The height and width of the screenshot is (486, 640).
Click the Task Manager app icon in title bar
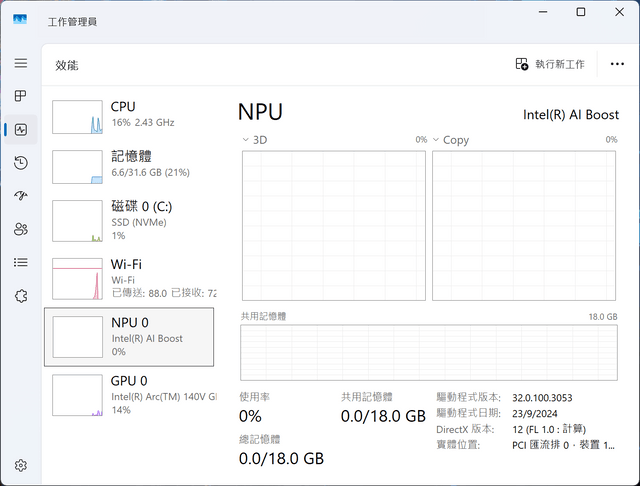(20, 19)
